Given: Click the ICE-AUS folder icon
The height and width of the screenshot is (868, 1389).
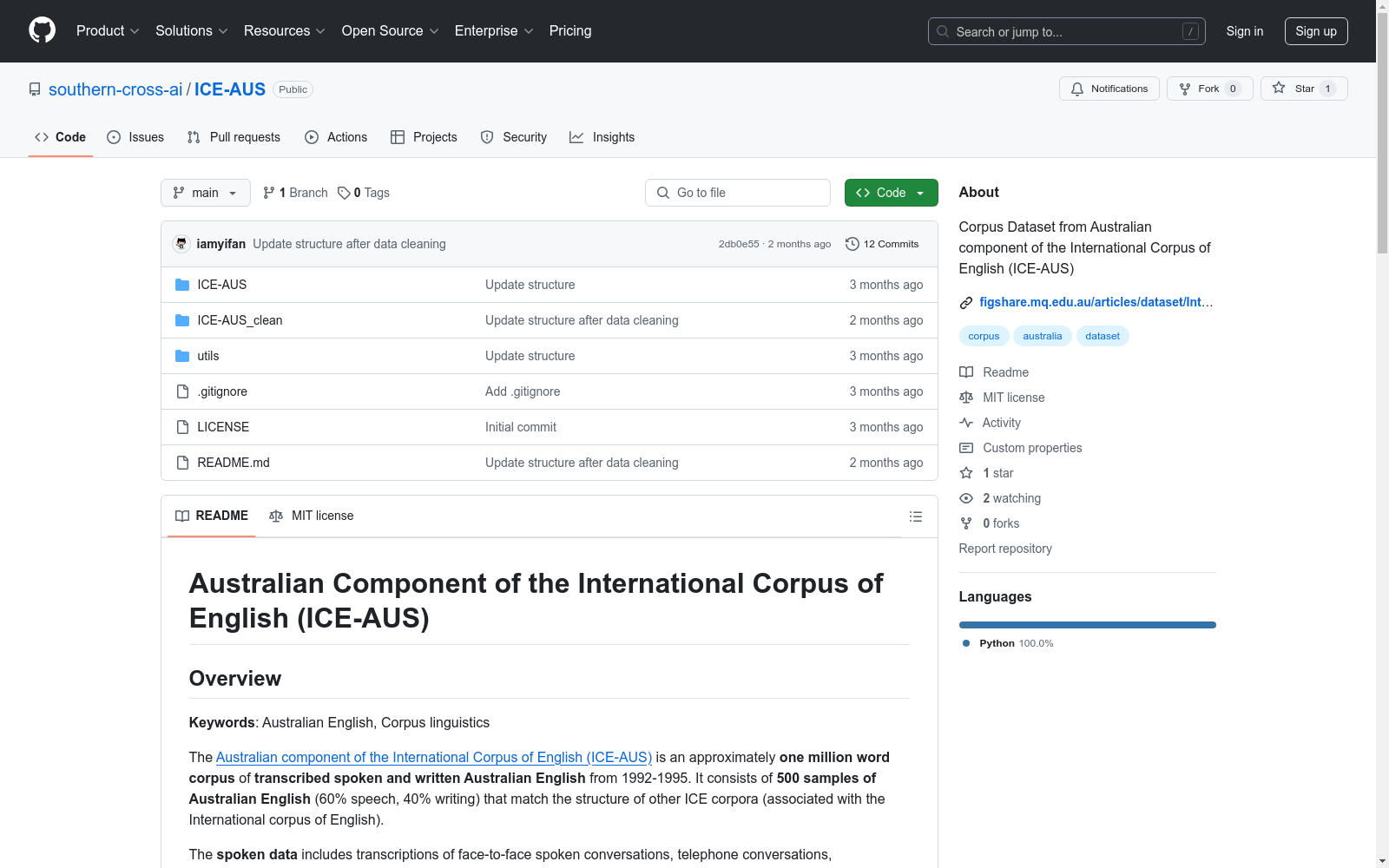Looking at the screenshot, I should pyautogui.click(x=182, y=285).
